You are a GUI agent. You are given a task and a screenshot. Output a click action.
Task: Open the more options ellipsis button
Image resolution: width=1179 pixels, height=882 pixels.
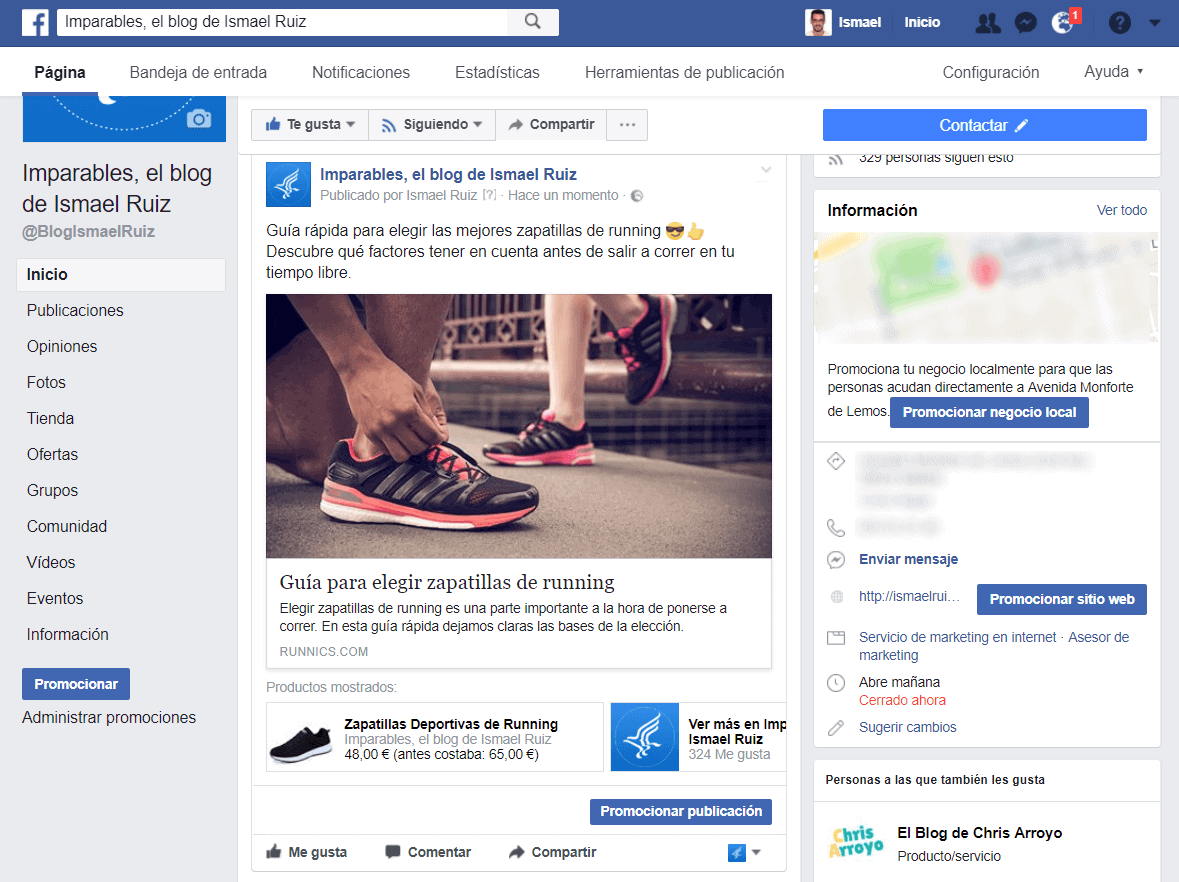[x=627, y=125]
